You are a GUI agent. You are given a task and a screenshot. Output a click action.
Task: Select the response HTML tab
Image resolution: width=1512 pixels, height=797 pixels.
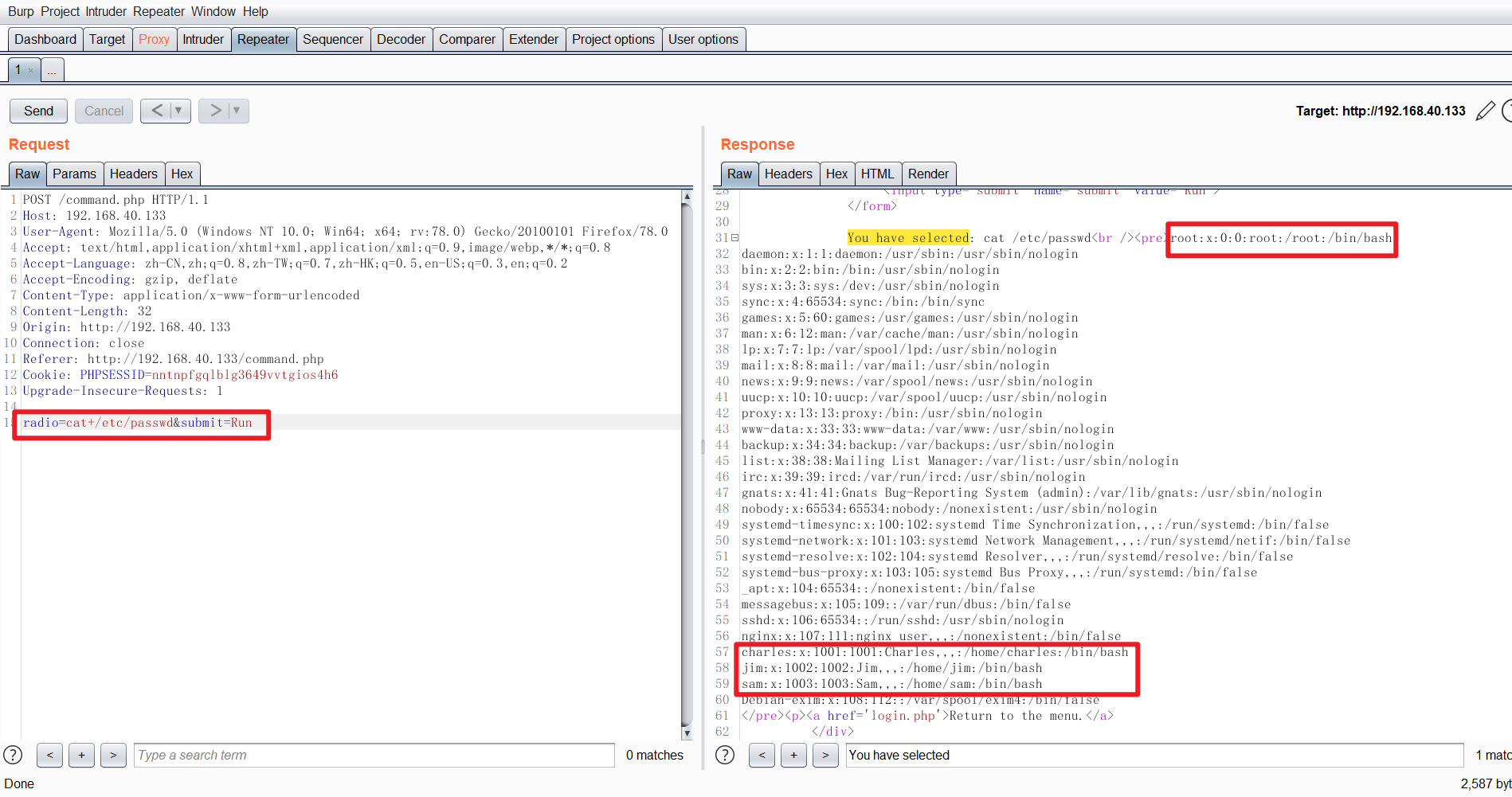[x=878, y=174]
